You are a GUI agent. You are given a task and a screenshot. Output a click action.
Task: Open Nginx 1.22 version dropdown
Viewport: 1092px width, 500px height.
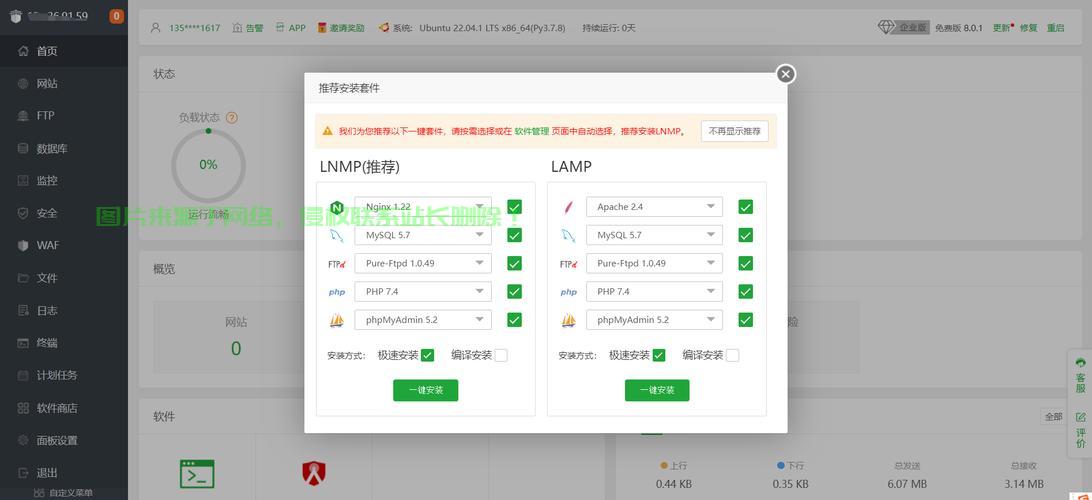click(423, 207)
